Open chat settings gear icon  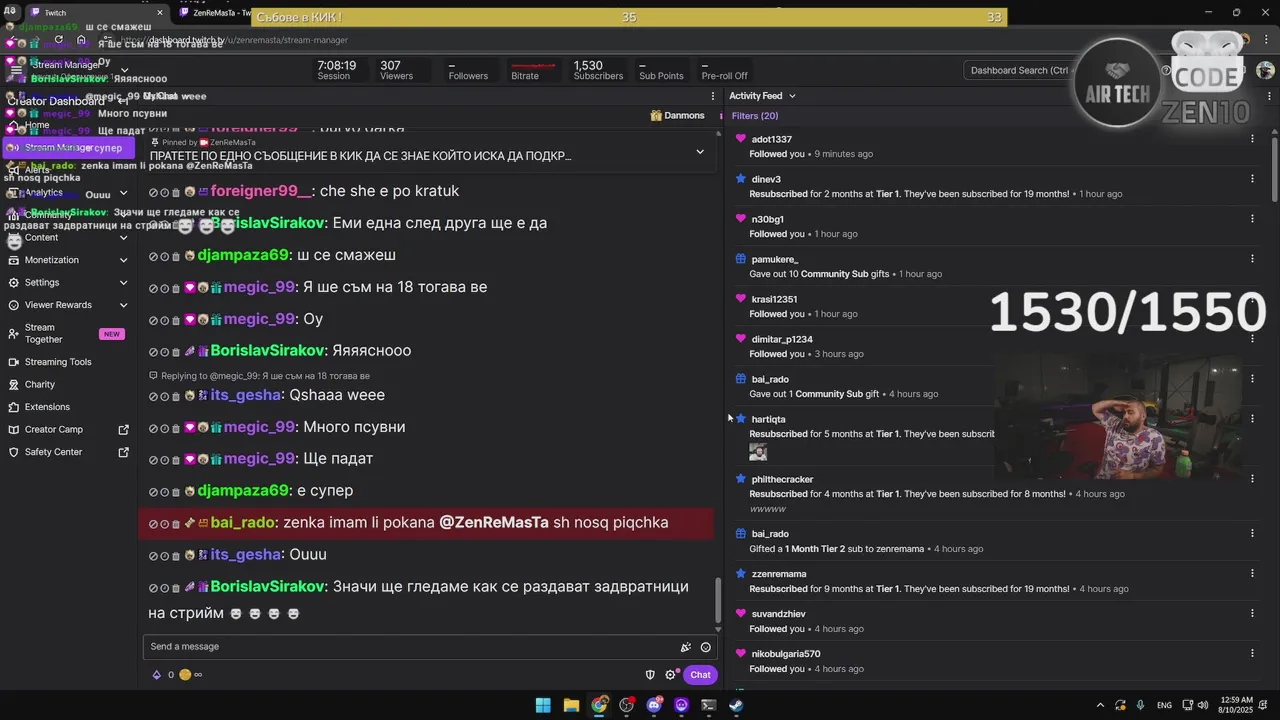pos(671,675)
